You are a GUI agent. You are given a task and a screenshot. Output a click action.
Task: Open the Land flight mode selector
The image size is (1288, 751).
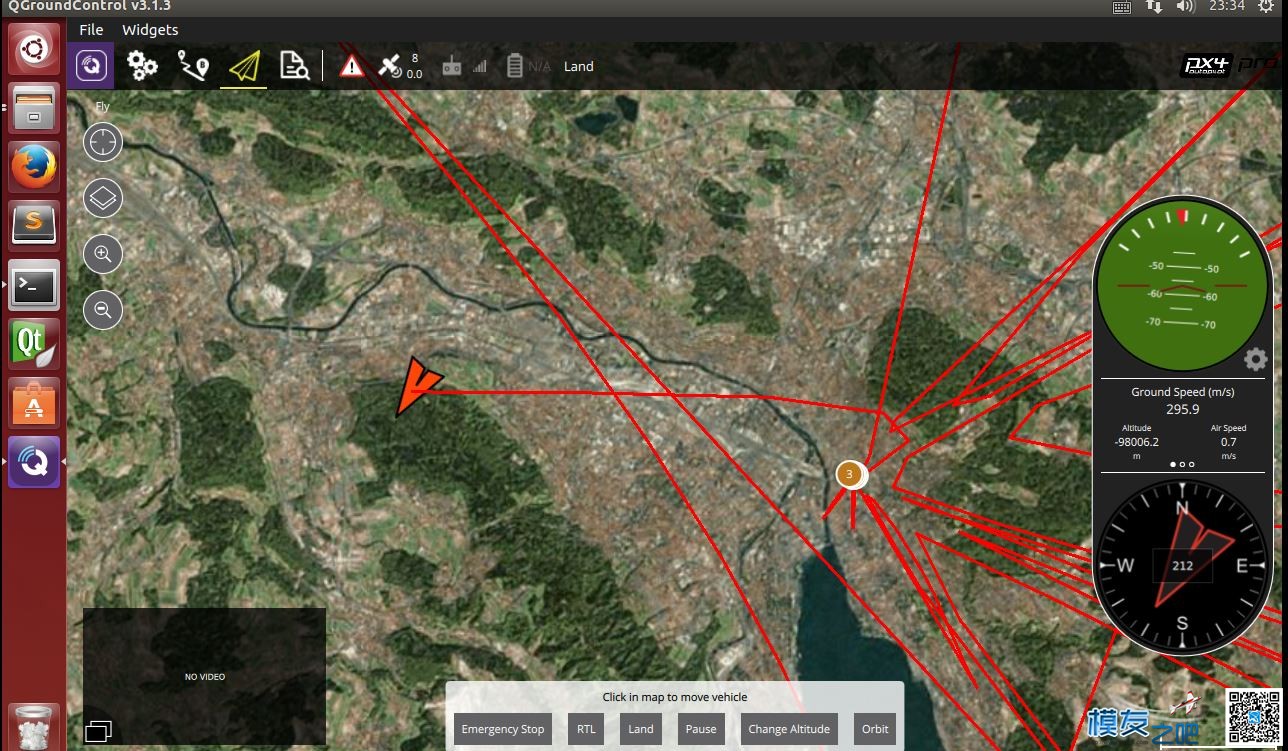coord(579,67)
